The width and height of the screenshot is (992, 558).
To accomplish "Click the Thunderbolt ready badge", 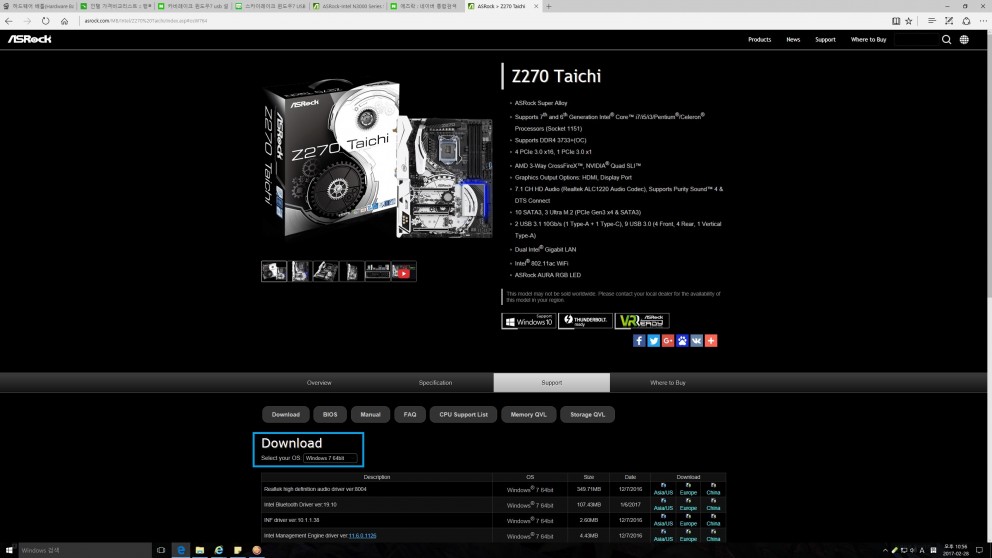I will (585, 321).
